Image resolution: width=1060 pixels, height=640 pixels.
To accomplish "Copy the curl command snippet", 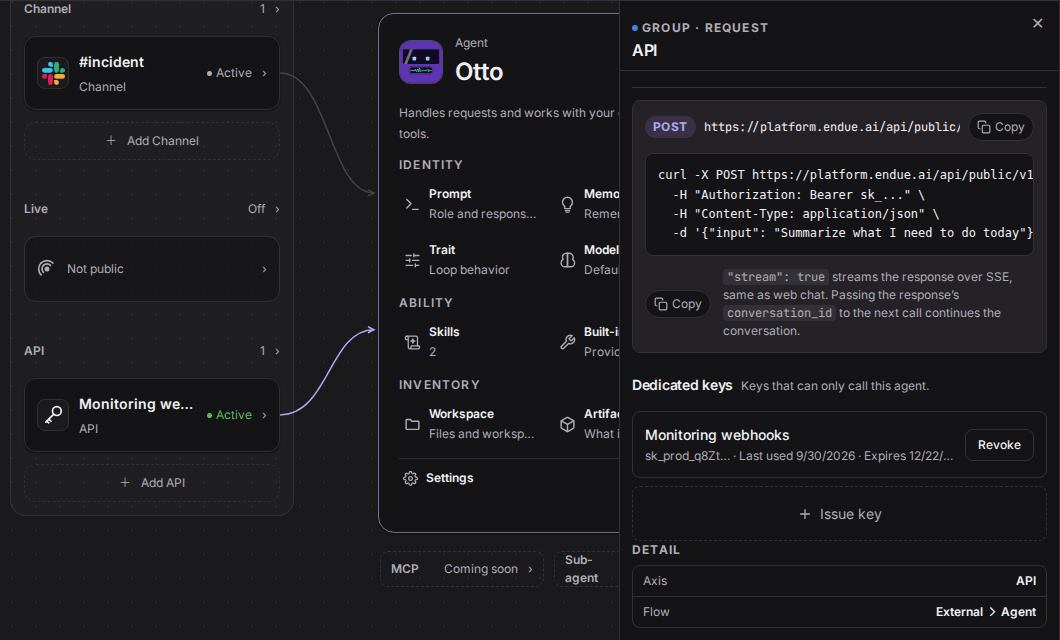I will tap(677, 304).
